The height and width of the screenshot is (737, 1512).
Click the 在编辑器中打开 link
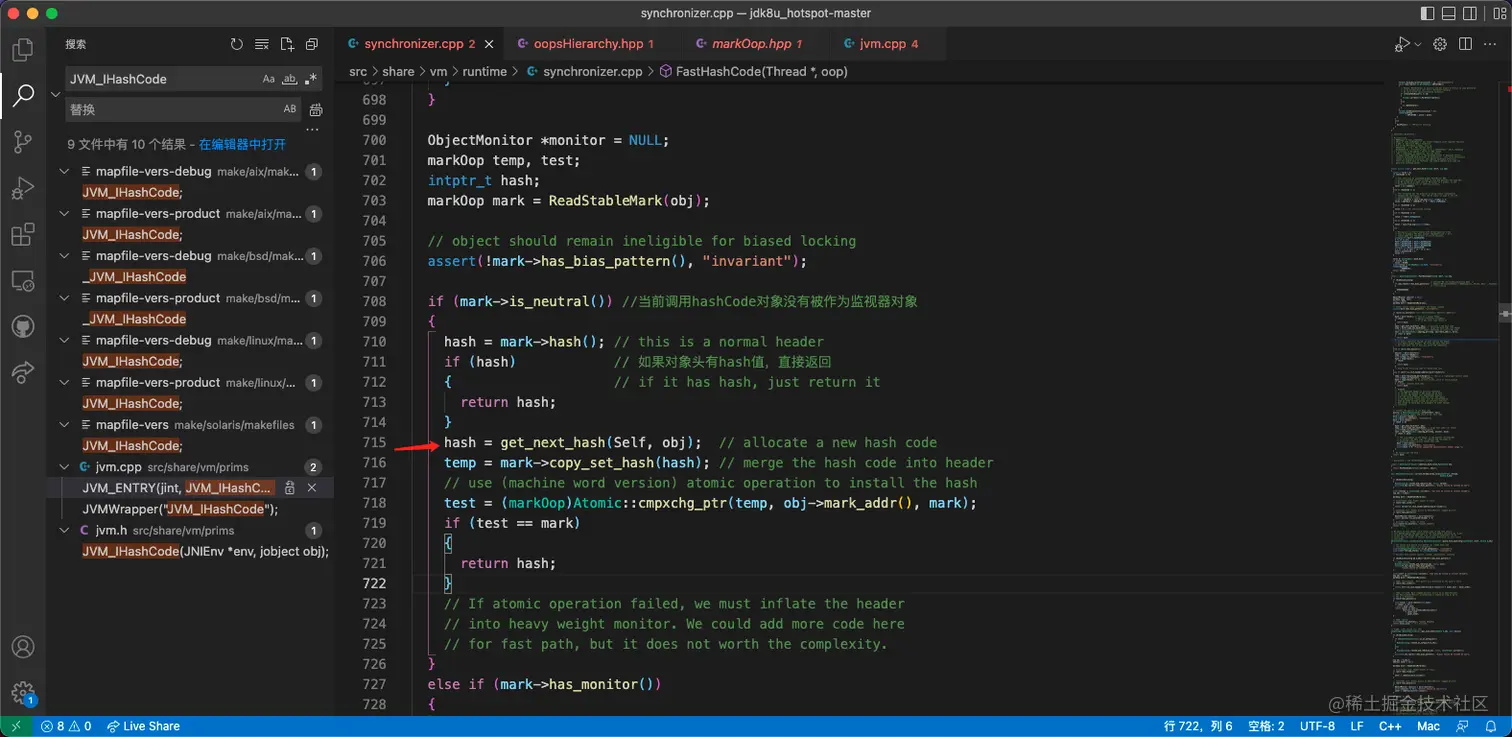click(242, 144)
